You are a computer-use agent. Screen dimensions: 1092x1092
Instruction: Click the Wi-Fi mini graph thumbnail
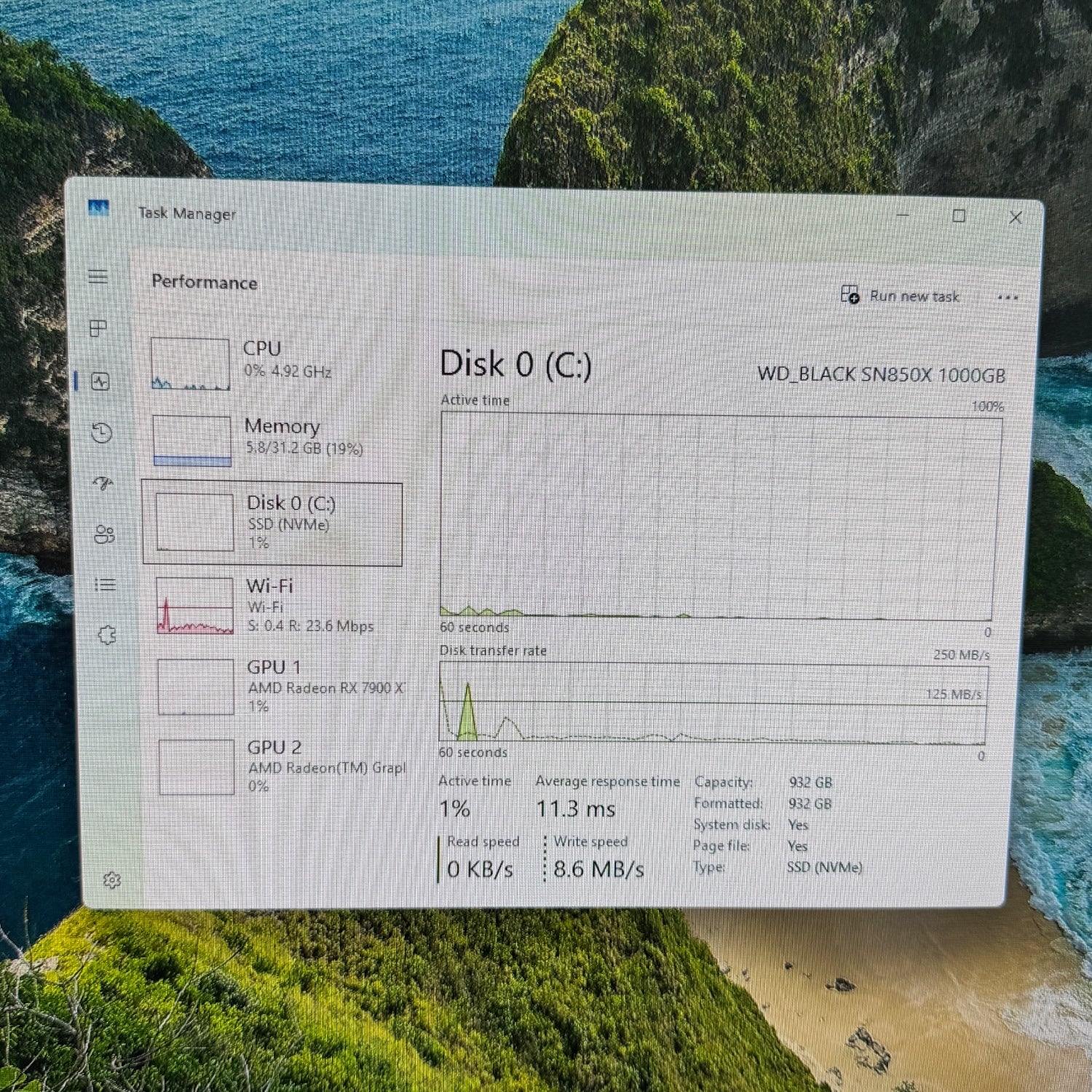tap(195, 606)
